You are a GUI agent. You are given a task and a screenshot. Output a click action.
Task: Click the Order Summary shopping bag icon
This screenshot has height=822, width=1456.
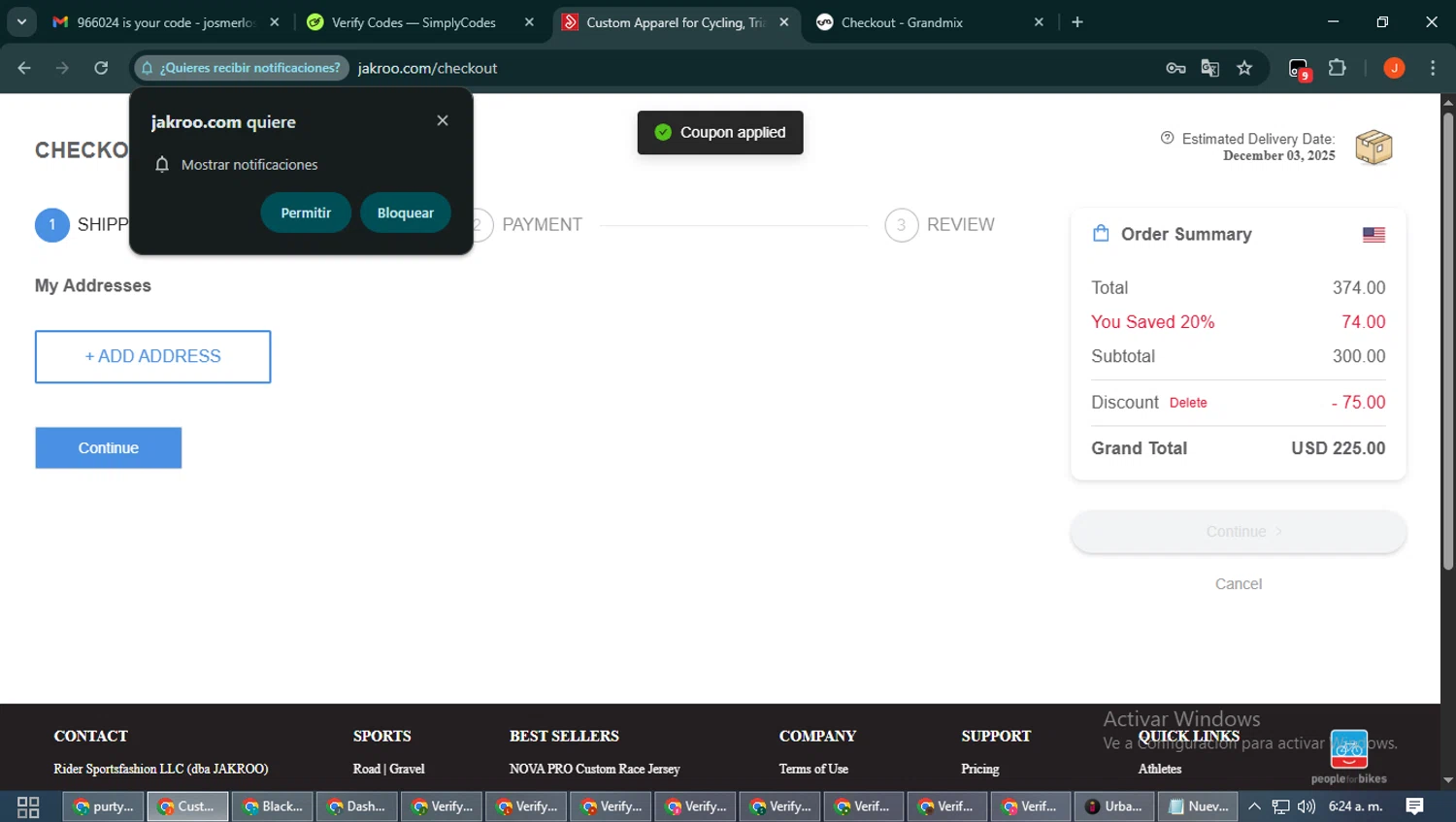[x=1101, y=233]
